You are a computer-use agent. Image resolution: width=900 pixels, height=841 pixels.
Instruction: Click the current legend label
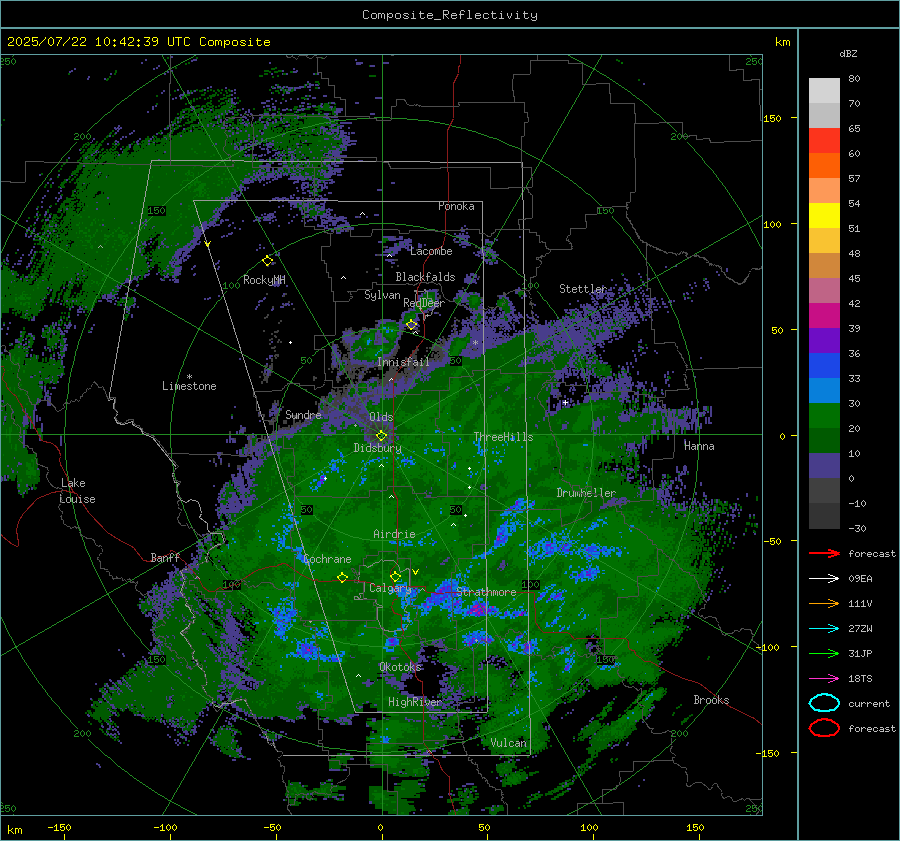click(x=869, y=704)
